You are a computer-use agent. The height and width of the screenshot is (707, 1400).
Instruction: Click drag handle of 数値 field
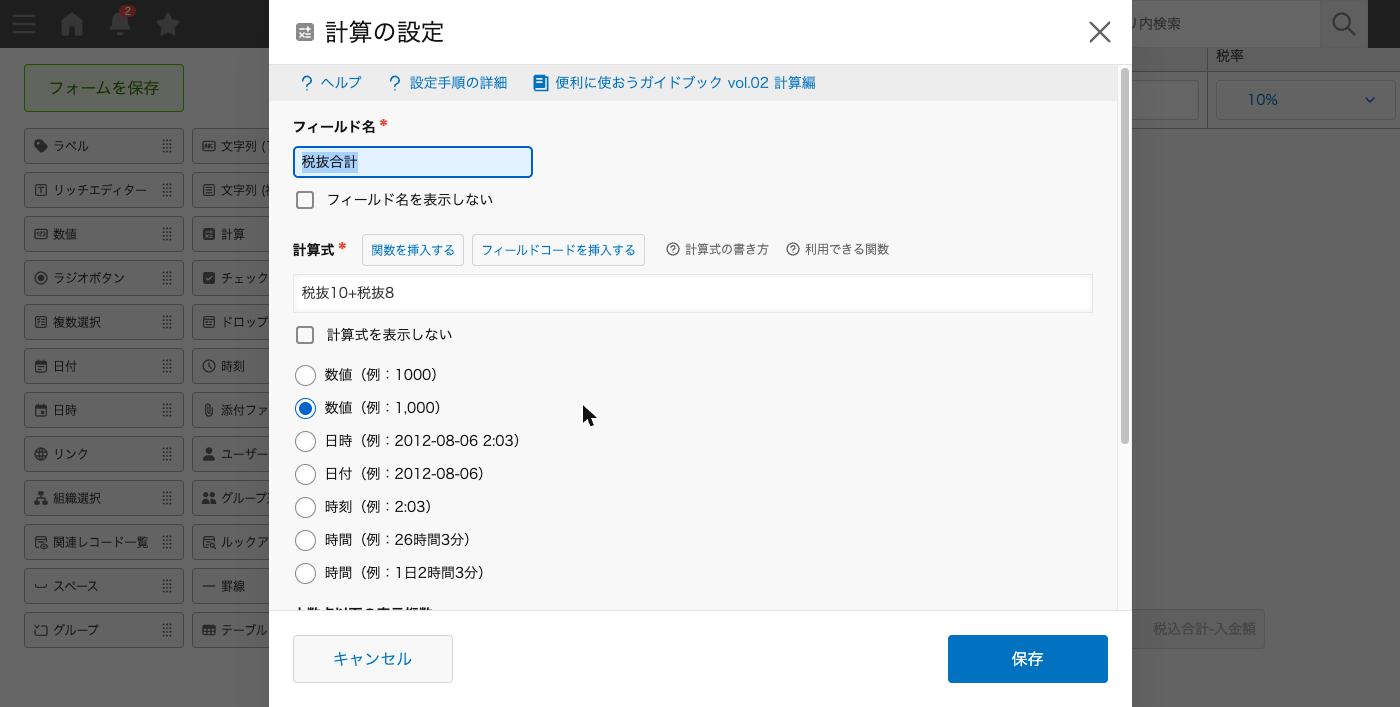point(167,234)
